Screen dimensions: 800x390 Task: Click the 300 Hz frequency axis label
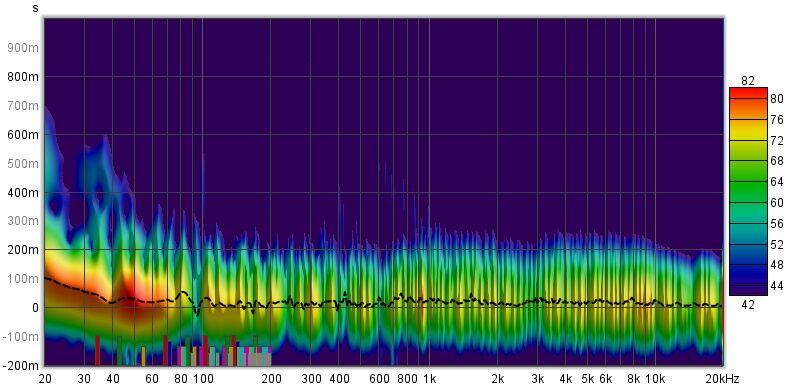click(x=311, y=379)
